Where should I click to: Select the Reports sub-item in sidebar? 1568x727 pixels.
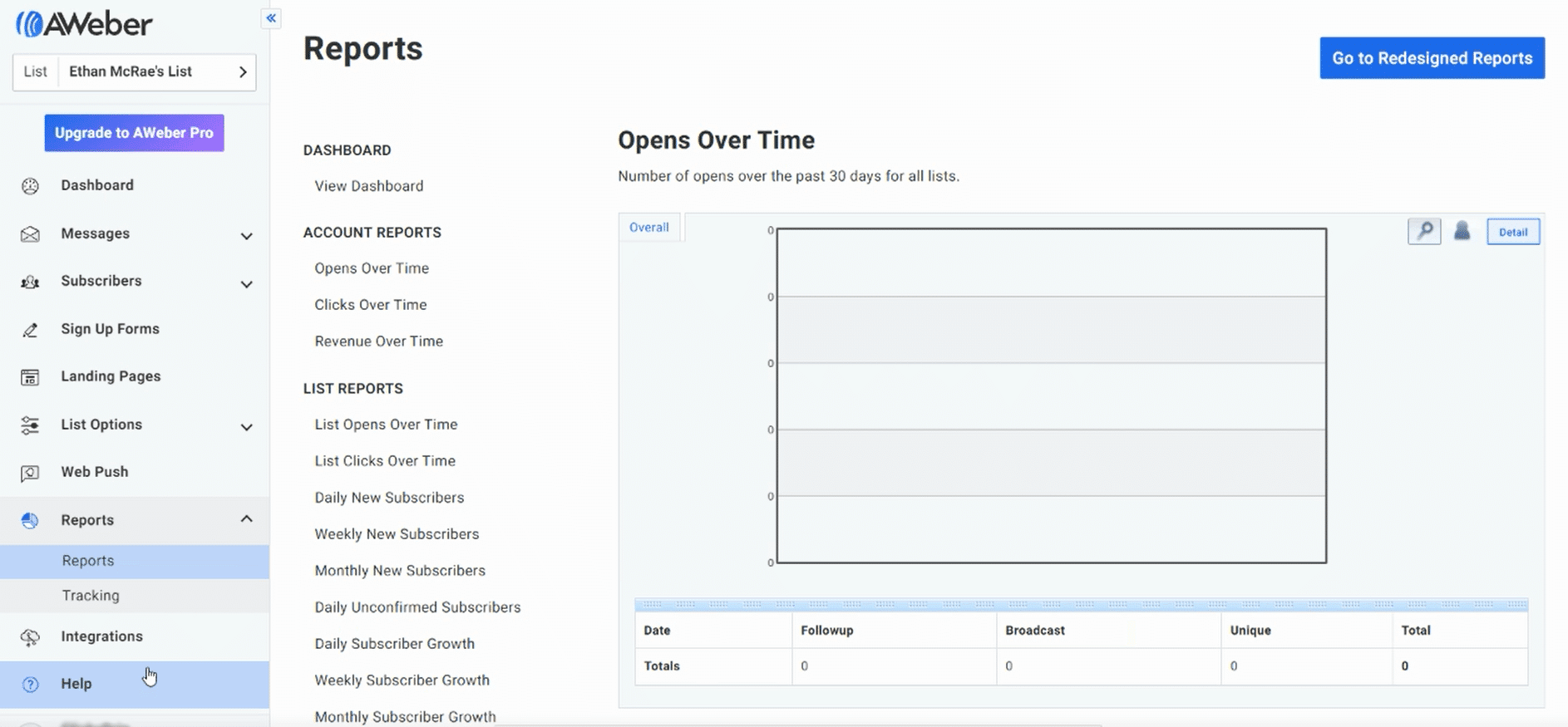[135, 561]
